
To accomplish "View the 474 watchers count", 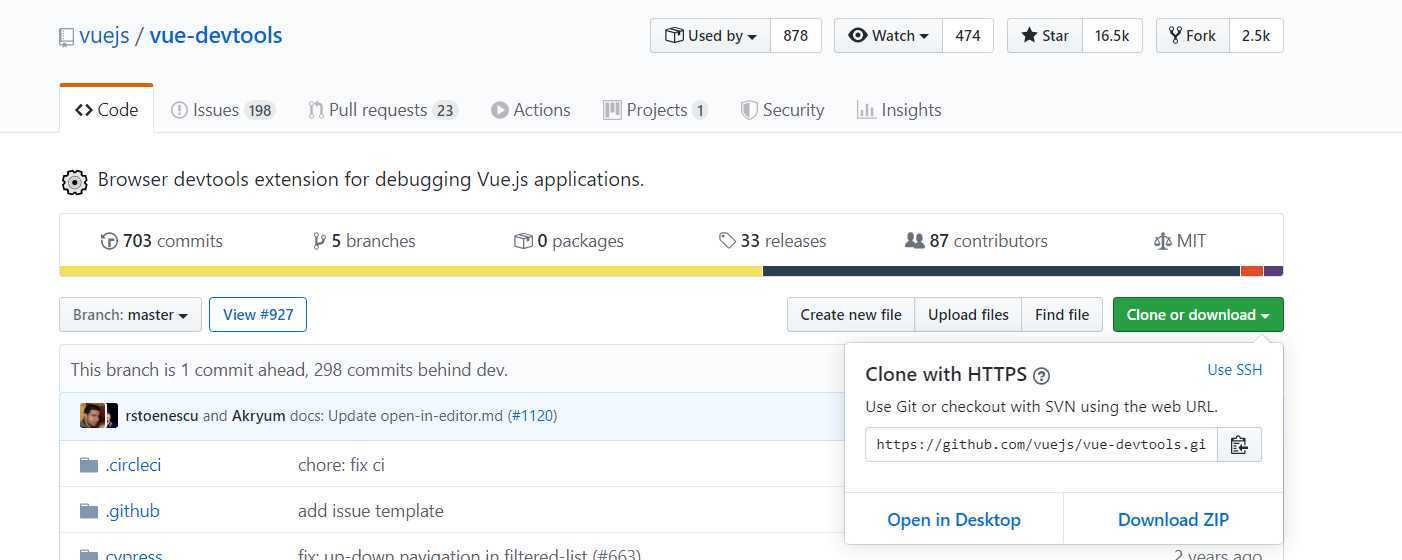I will tap(968, 36).
